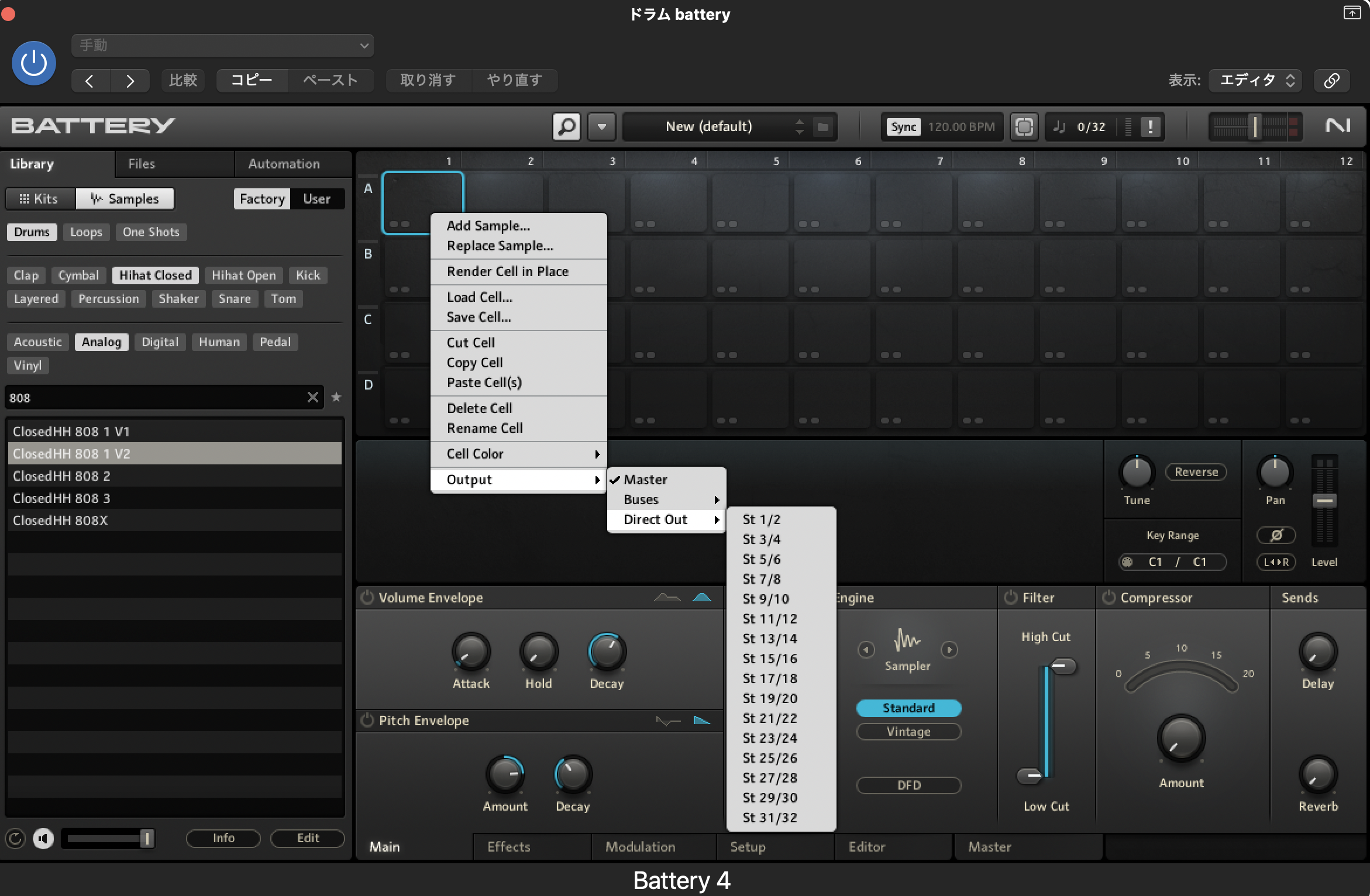
Task: Click the link chain icon
Action: (x=1332, y=80)
